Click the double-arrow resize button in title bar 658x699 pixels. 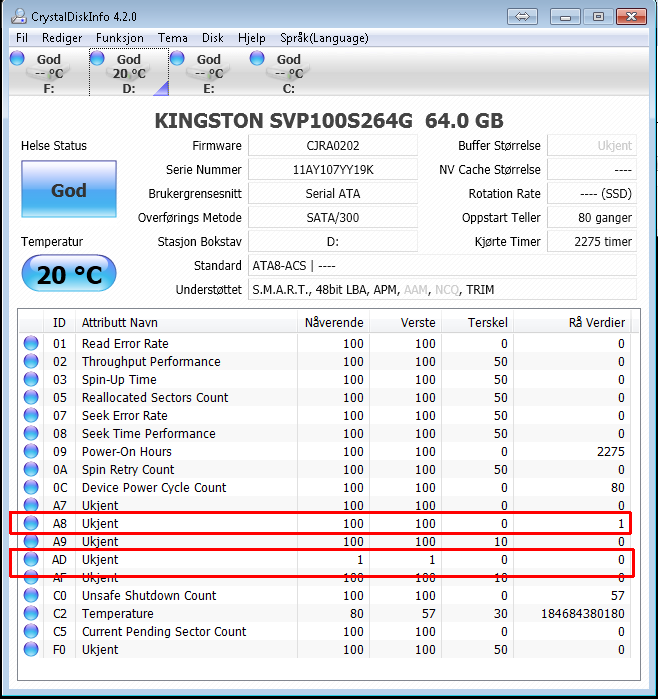tap(522, 17)
